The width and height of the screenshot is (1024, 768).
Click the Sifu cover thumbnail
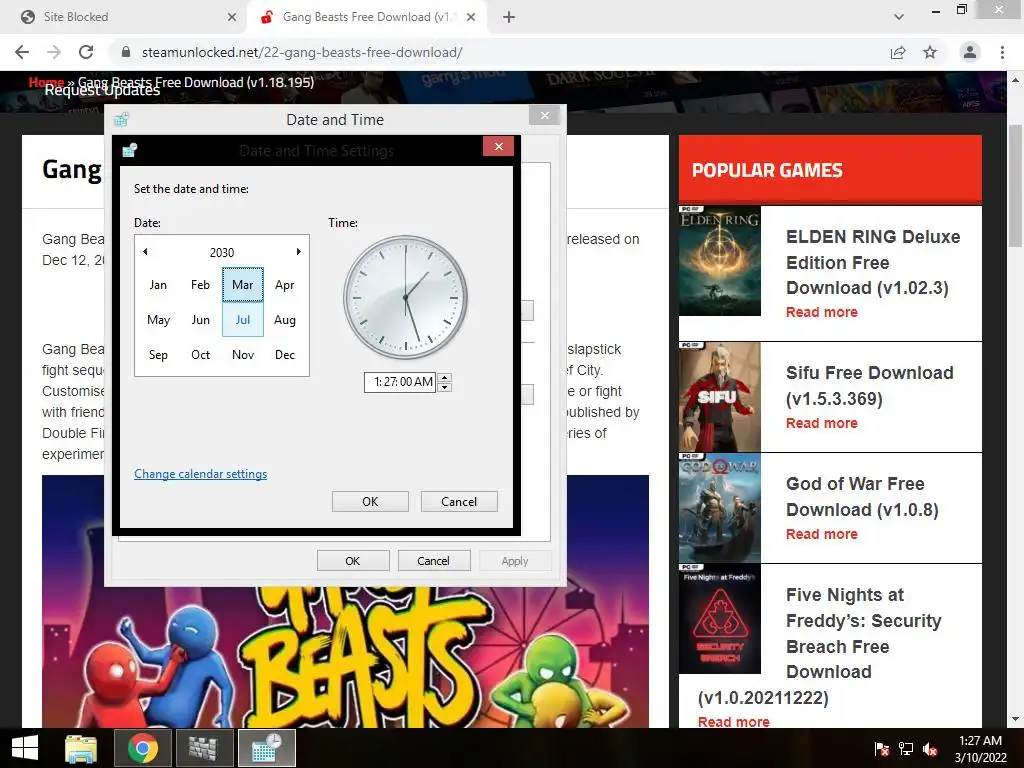[x=720, y=397]
